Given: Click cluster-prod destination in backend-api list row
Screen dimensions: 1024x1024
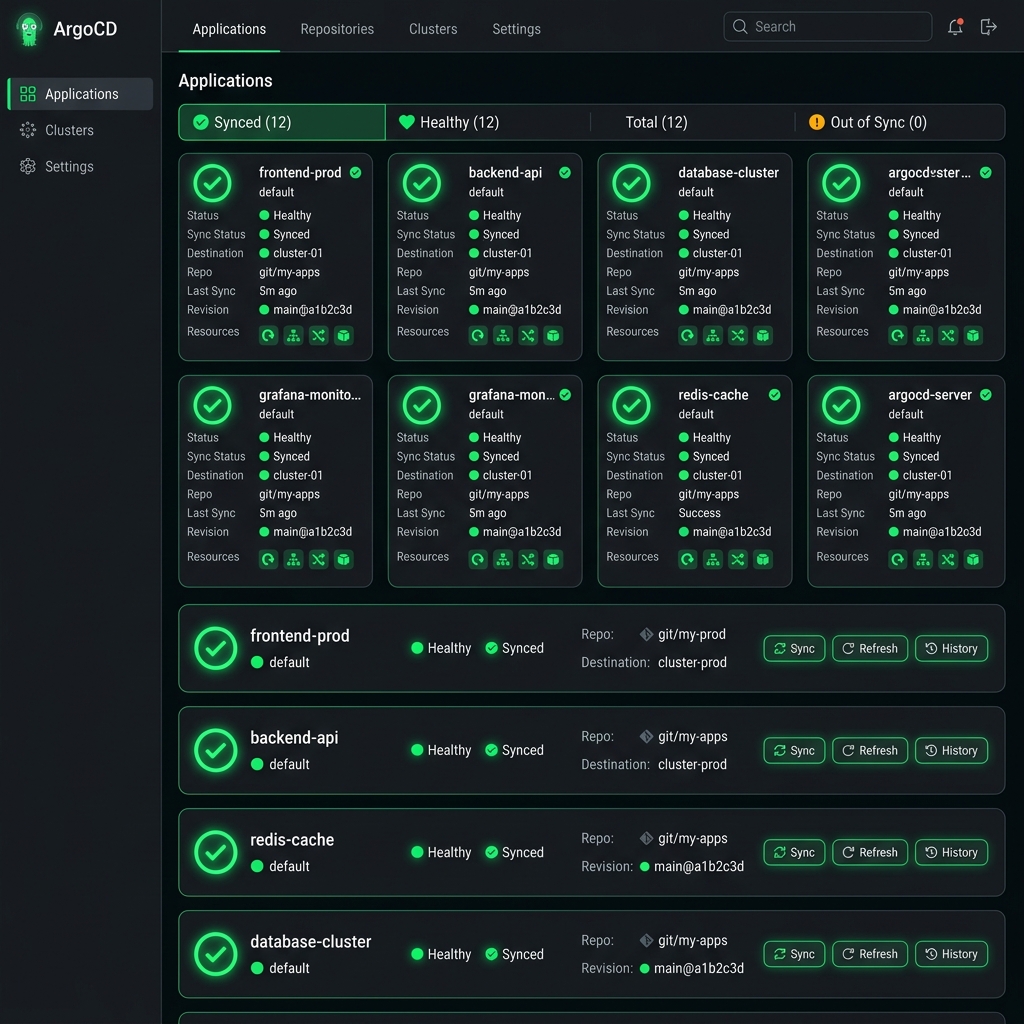Looking at the screenshot, I should point(692,764).
